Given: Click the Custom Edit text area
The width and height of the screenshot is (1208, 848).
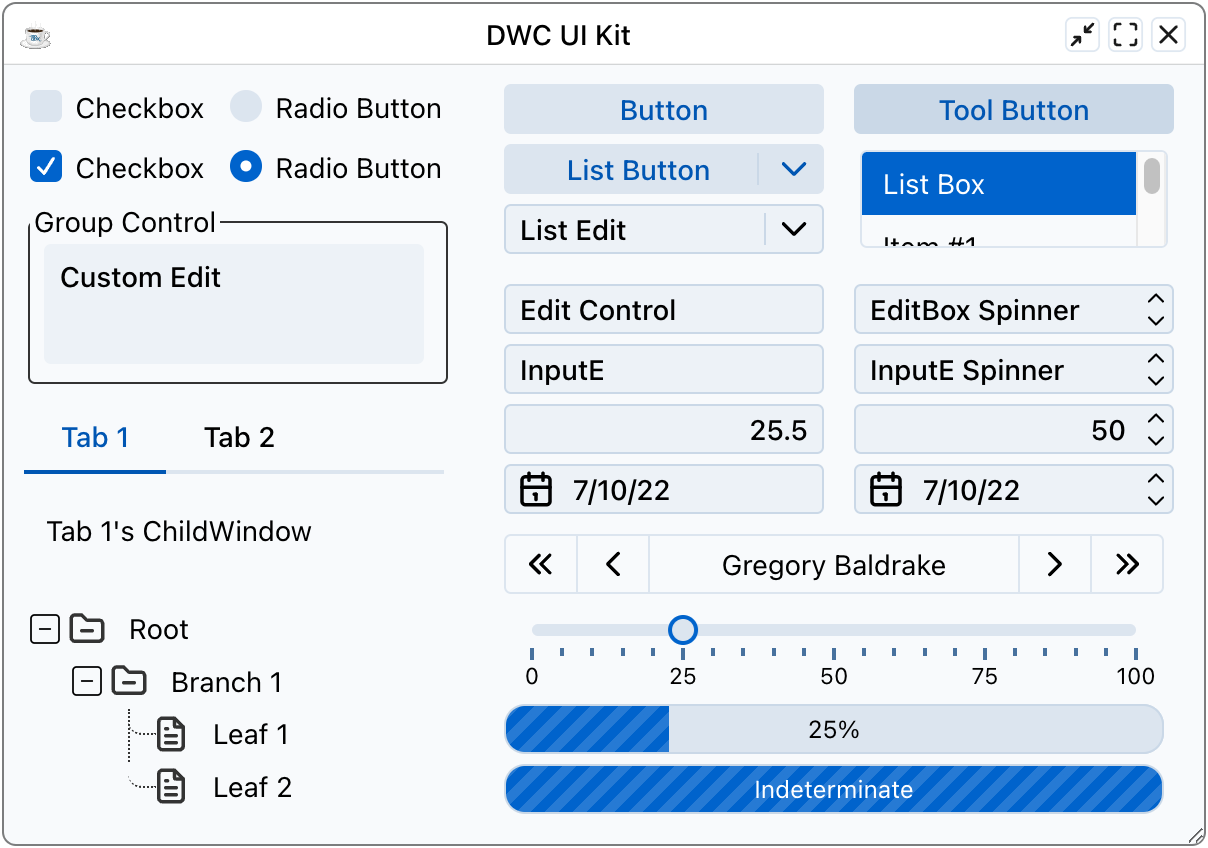Looking at the screenshot, I should 234,304.
